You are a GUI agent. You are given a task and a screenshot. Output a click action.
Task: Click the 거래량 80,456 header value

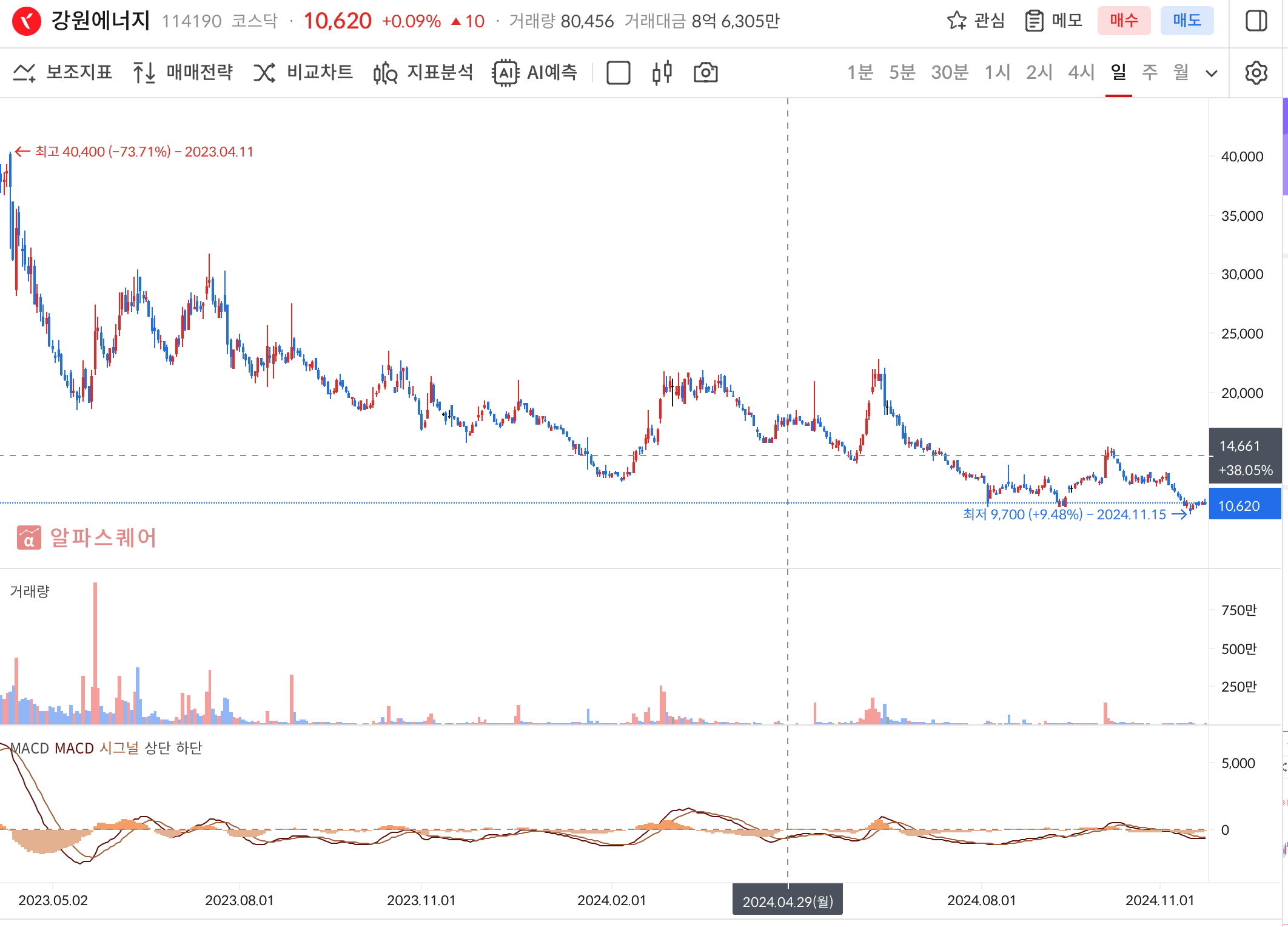click(562, 21)
